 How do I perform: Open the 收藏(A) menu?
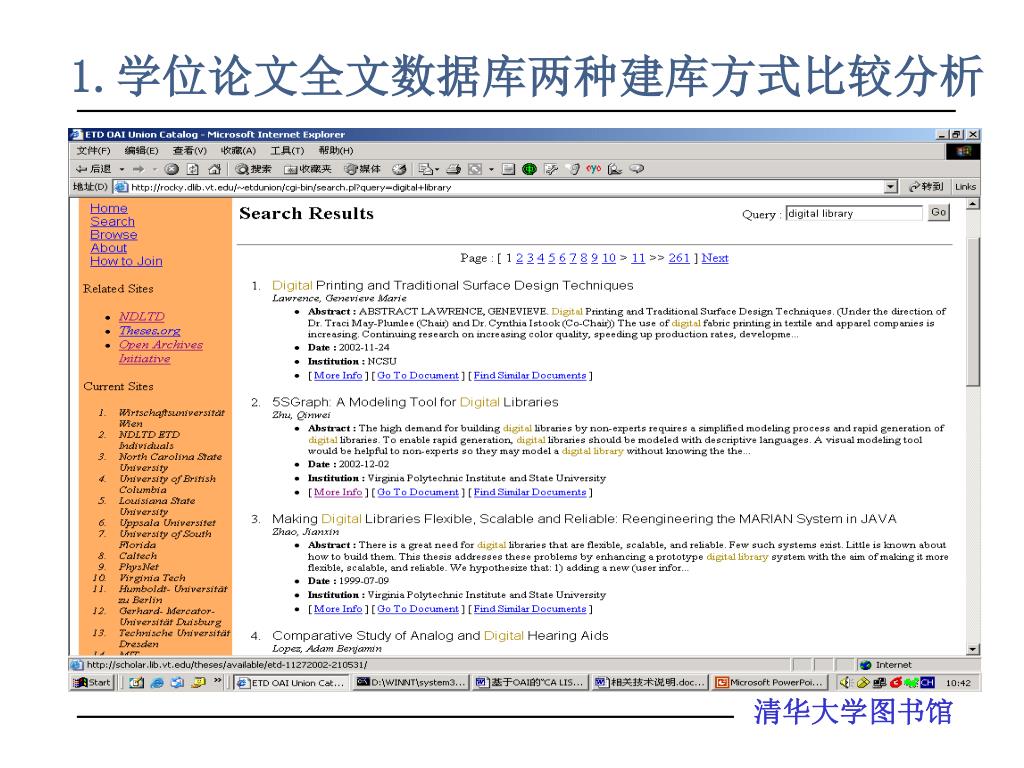coord(238,151)
